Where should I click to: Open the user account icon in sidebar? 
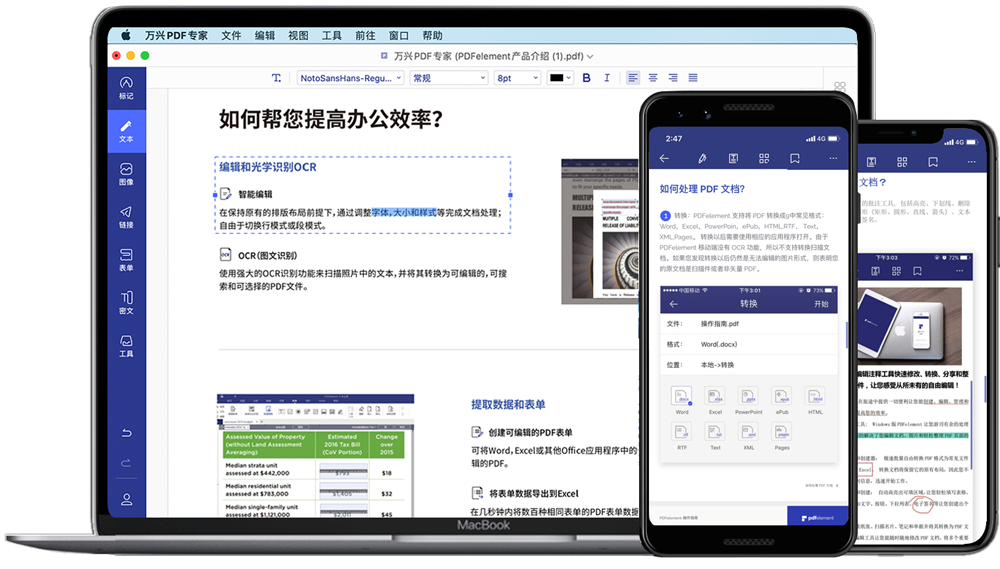point(126,499)
